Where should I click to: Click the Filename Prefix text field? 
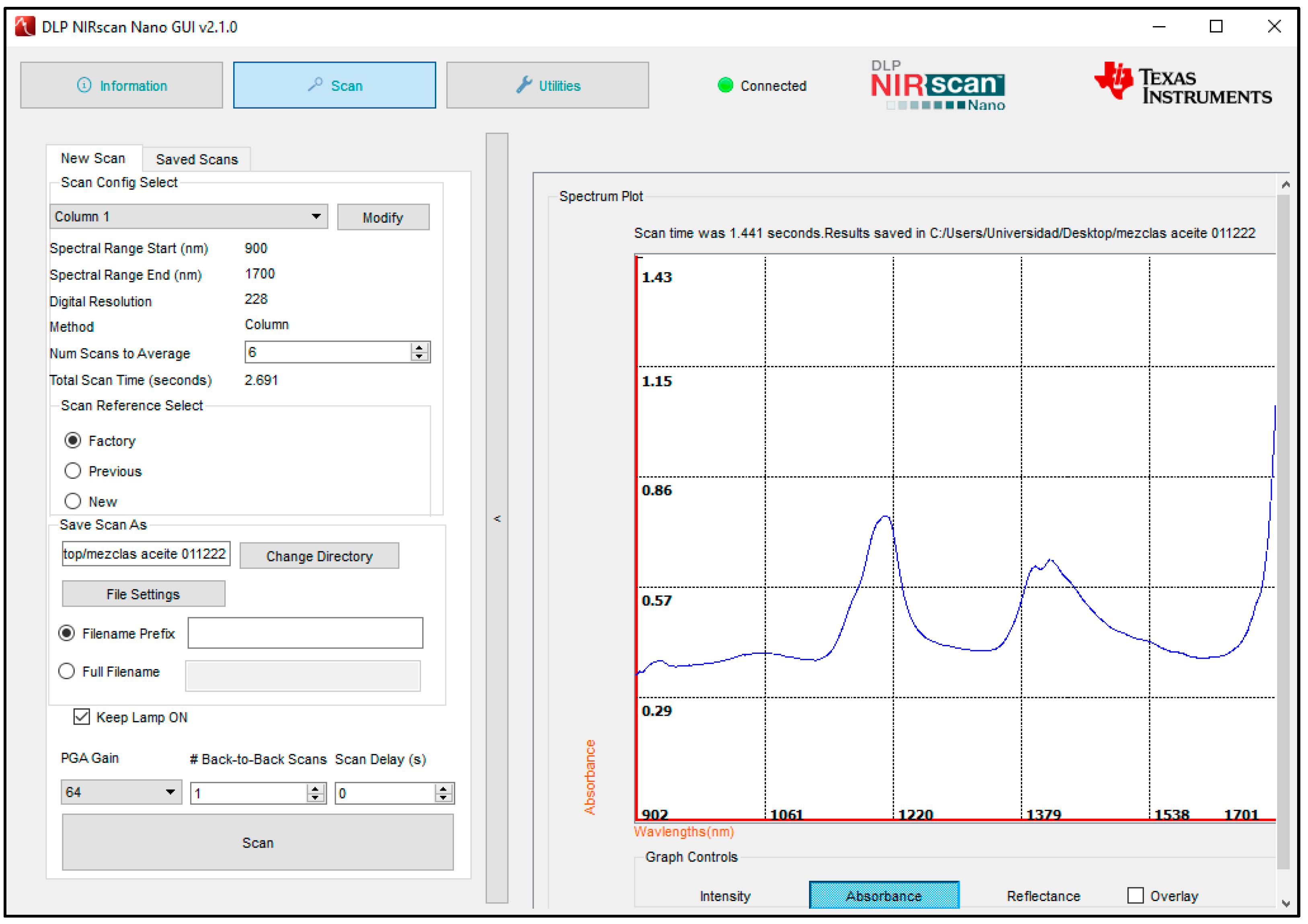tap(305, 633)
